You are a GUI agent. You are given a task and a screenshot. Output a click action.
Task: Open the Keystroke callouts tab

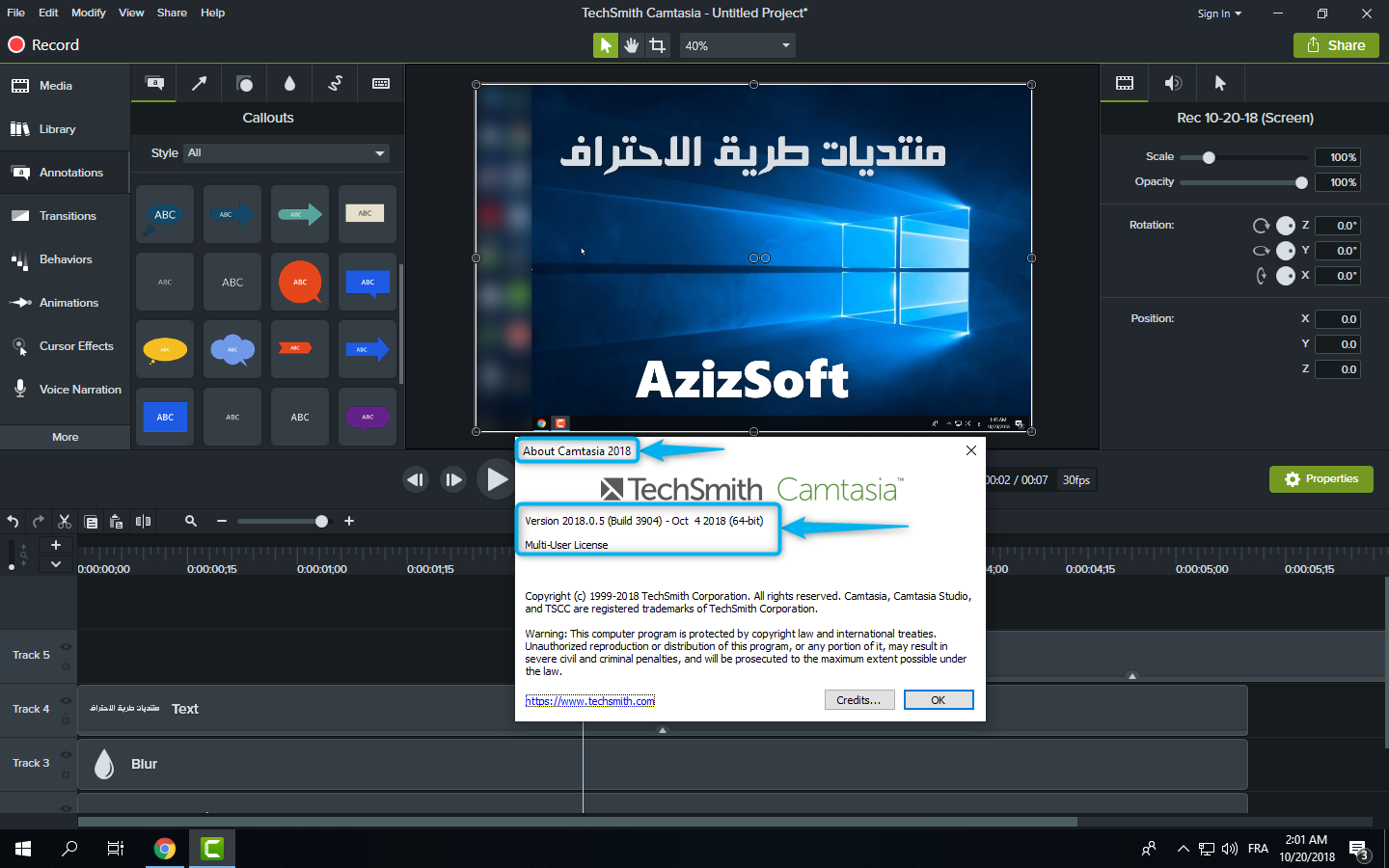381,84
